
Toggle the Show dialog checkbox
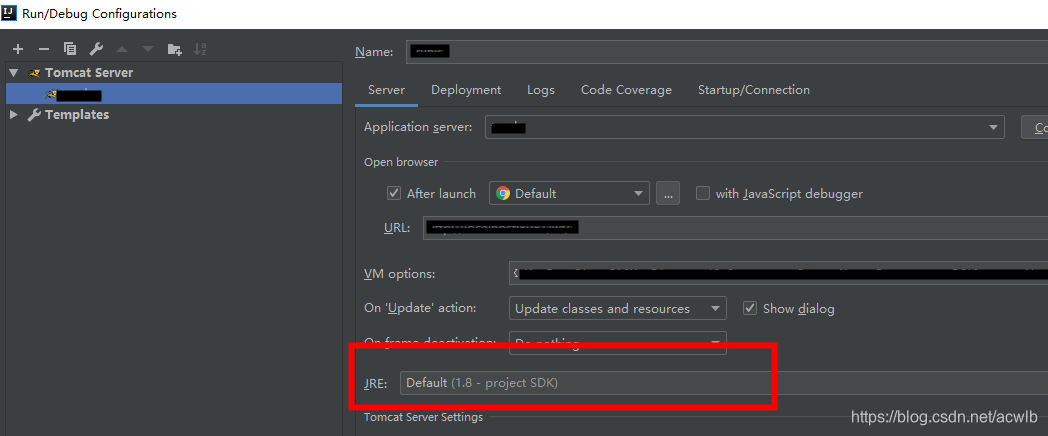point(750,308)
